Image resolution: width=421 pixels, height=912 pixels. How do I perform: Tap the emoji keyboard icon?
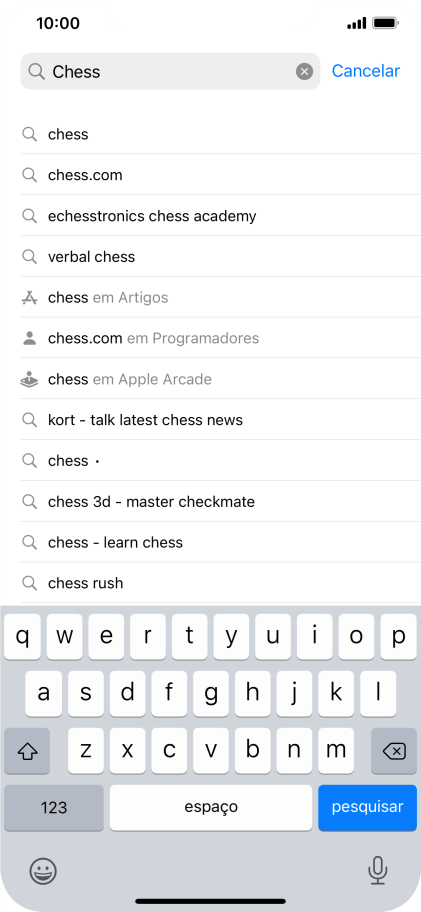click(x=43, y=871)
